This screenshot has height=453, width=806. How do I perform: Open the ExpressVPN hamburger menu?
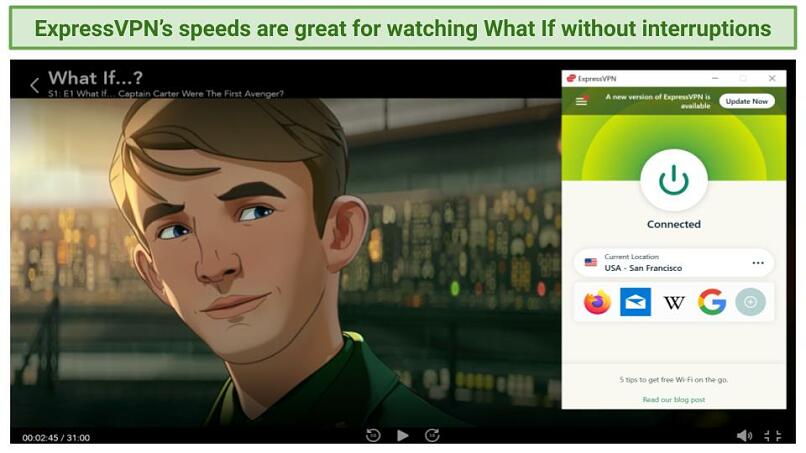pos(581,101)
